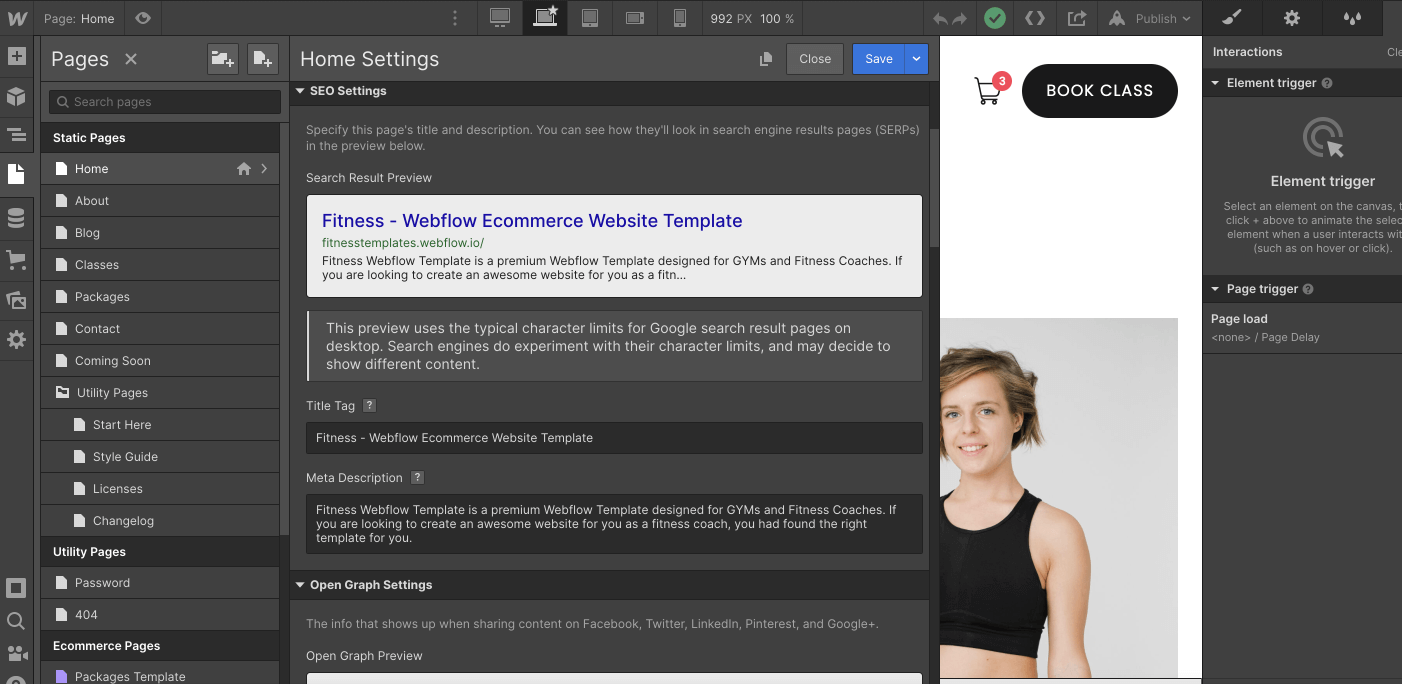
Task: Open the Components panel
Action: [17, 96]
